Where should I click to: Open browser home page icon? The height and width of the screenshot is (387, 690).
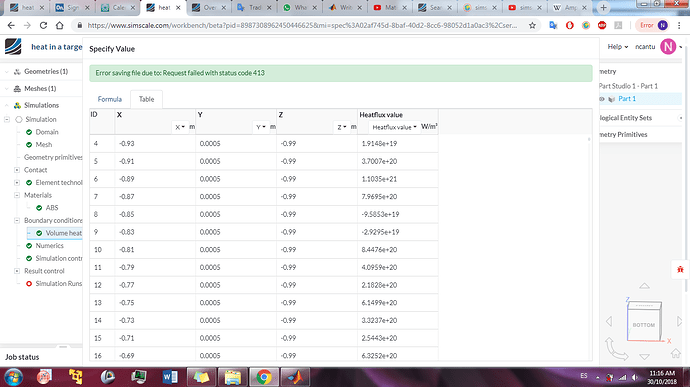(59, 26)
